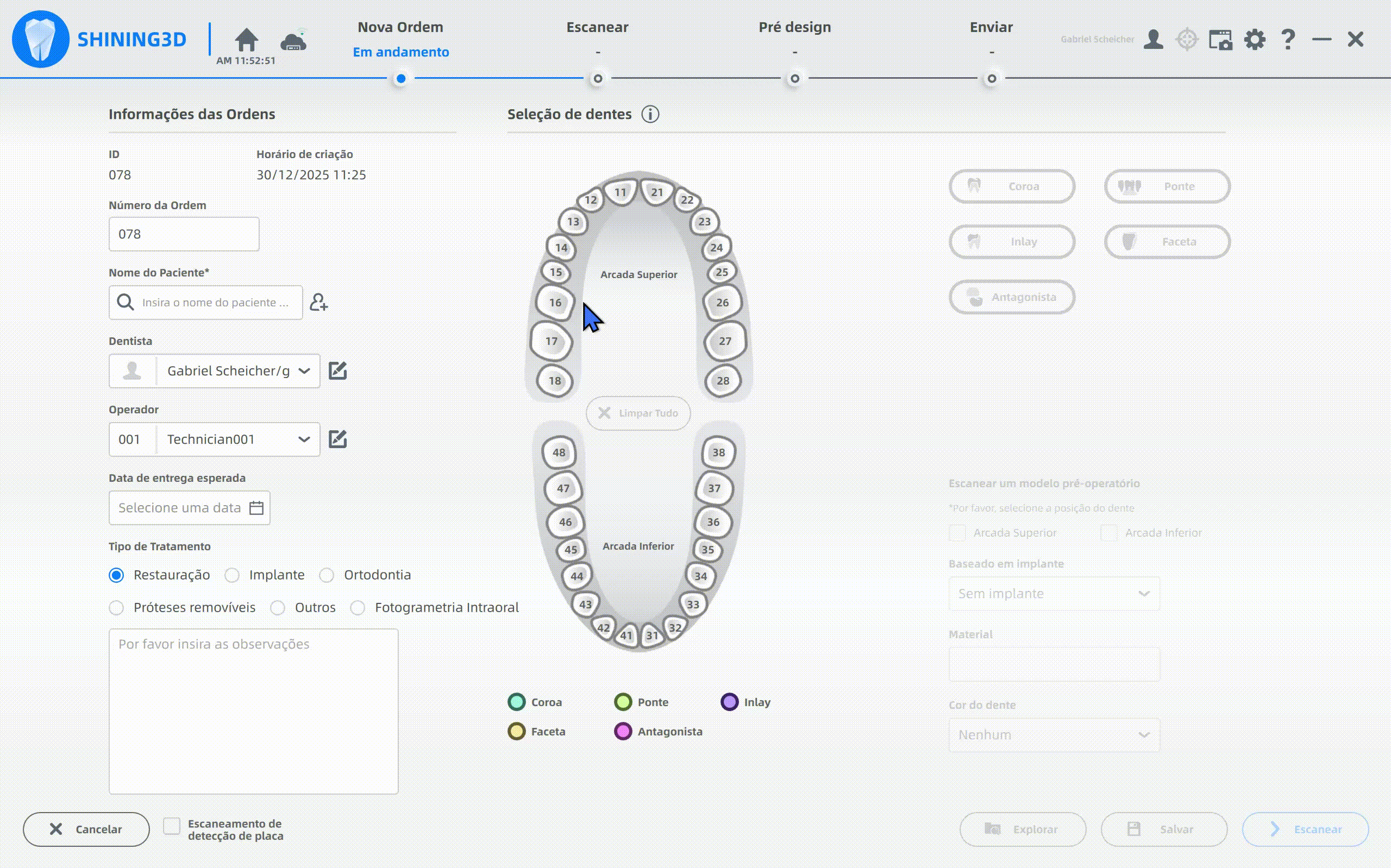Open the settings gear icon
This screenshot has width=1391, height=868.
click(x=1255, y=40)
